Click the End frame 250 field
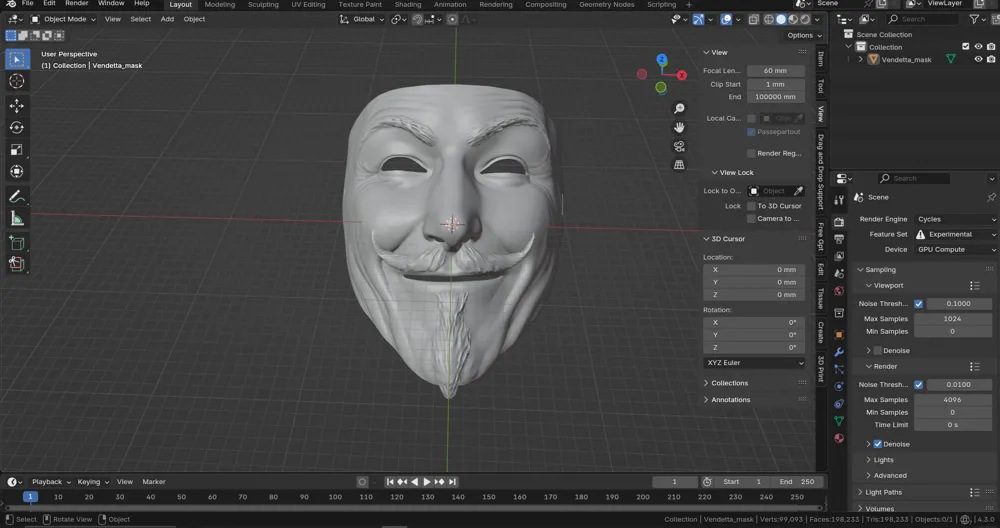Image resolution: width=1000 pixels, height=528 pixels. pos(797,482)
